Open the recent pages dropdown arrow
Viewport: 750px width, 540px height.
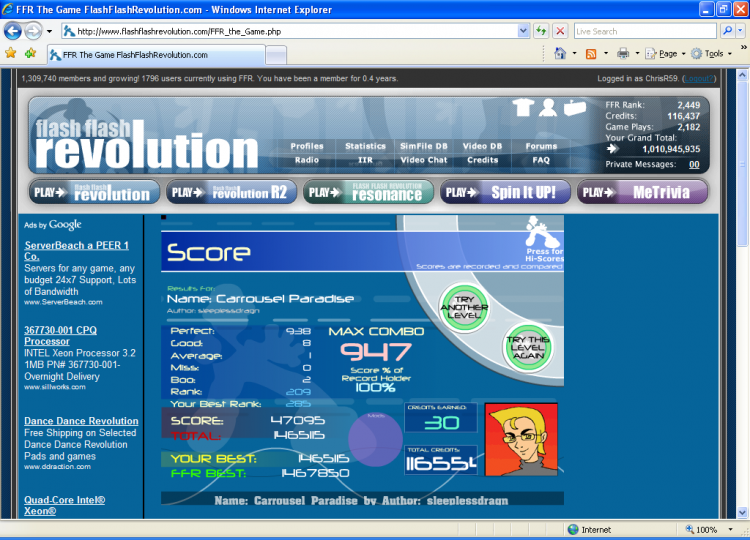[x=49, y=32]
